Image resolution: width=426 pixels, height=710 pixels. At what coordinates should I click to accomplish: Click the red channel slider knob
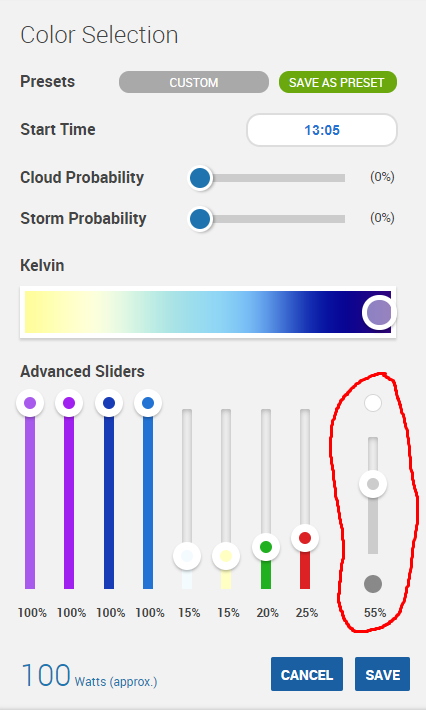(305, 538)
